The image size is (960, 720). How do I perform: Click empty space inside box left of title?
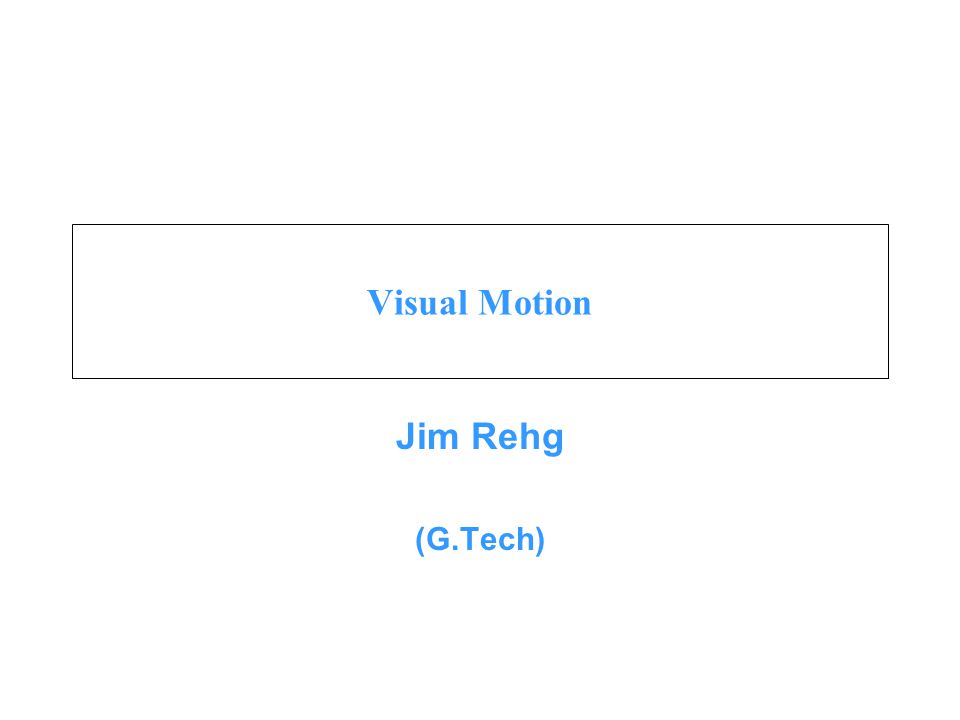click(219, 301)
